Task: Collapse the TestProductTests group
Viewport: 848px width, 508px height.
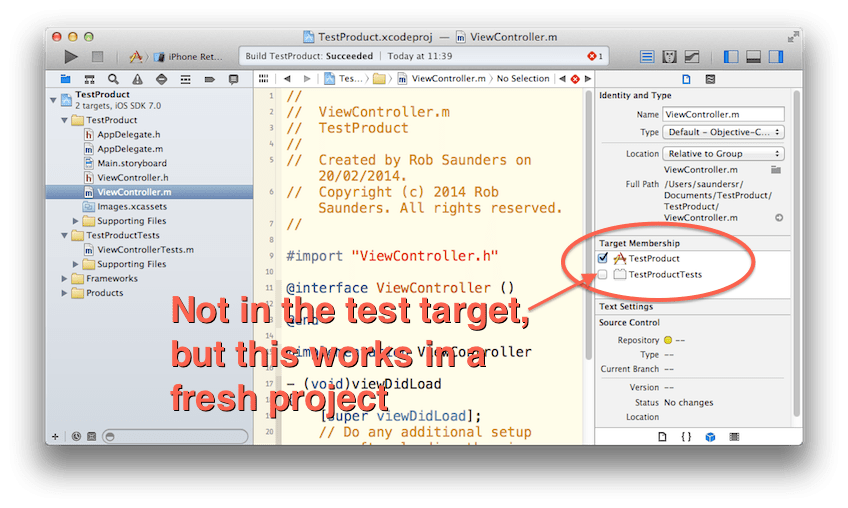Action: (x=64, y=235)
